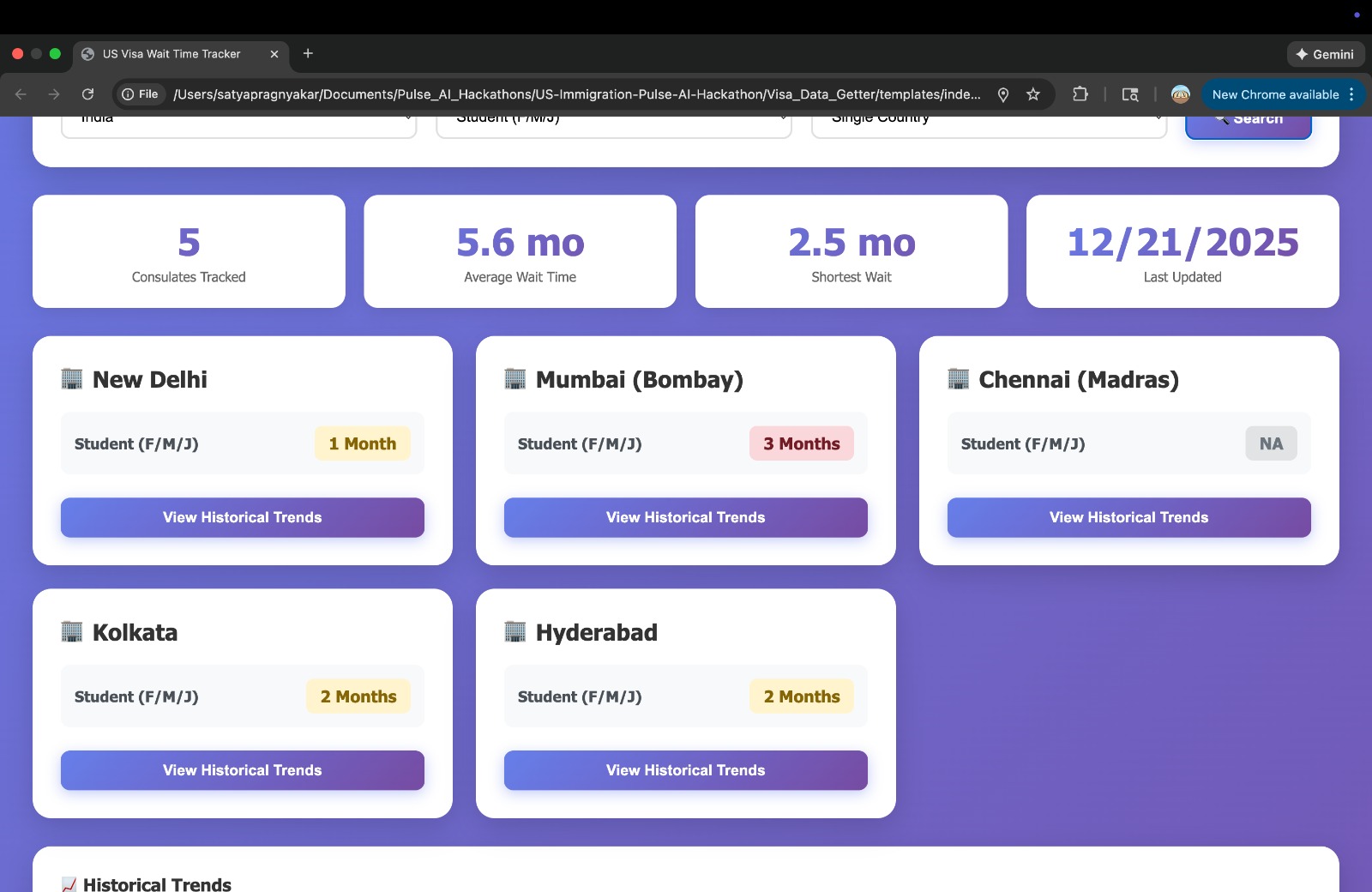
Task: Click Student (F/M/J) label in Mumbai card
Action: (x=580, y=444)
